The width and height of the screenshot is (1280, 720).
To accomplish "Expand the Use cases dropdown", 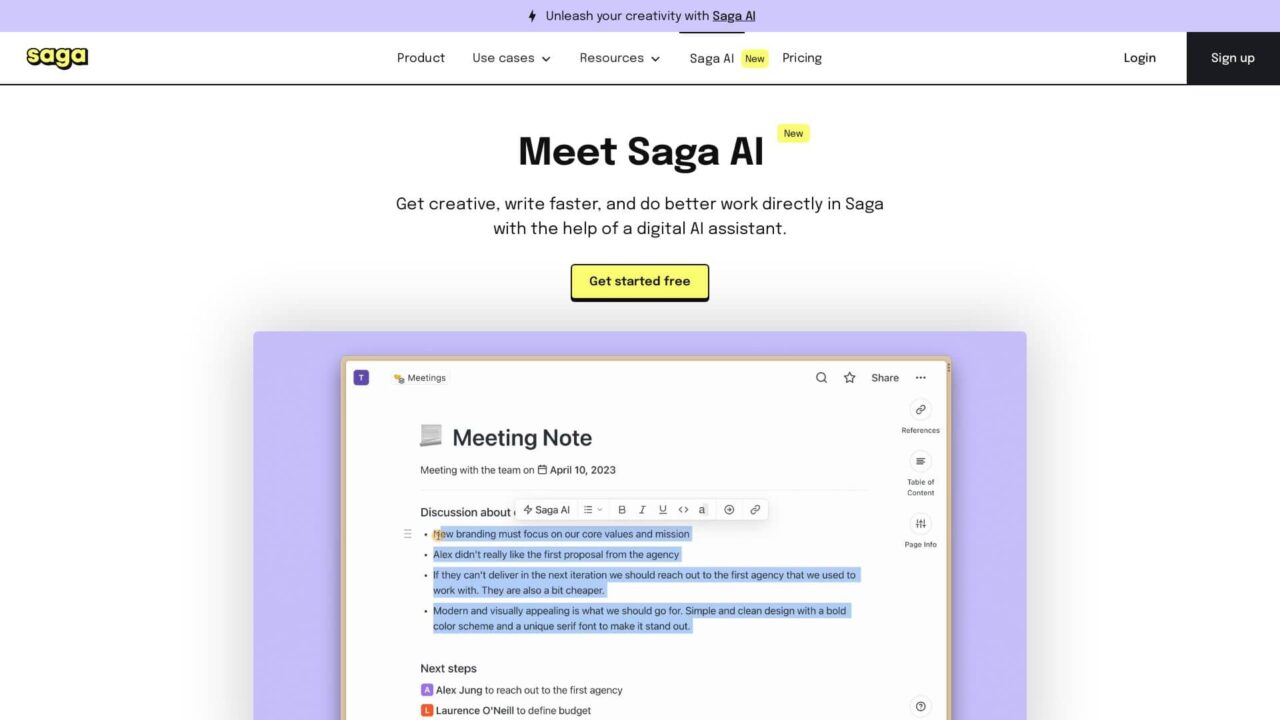I will pos(511,58).
